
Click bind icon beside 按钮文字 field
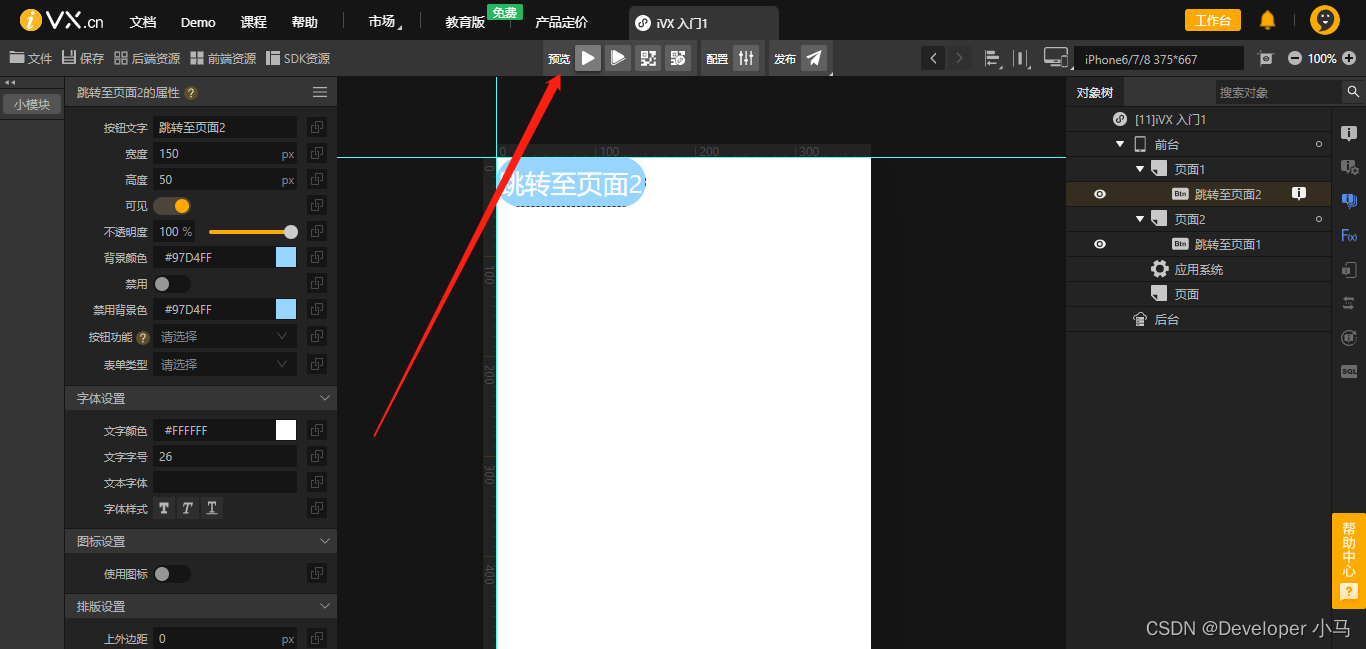point(316,128)
